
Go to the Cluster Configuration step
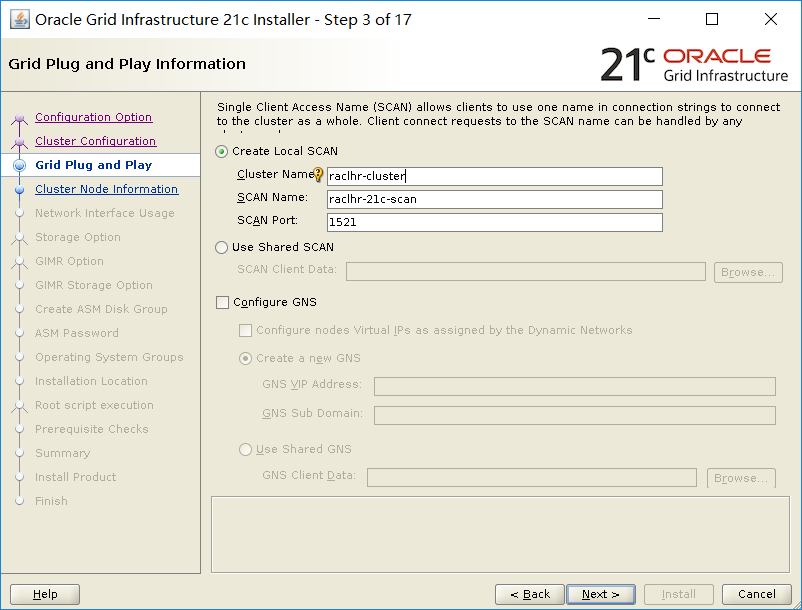point(96,141)
